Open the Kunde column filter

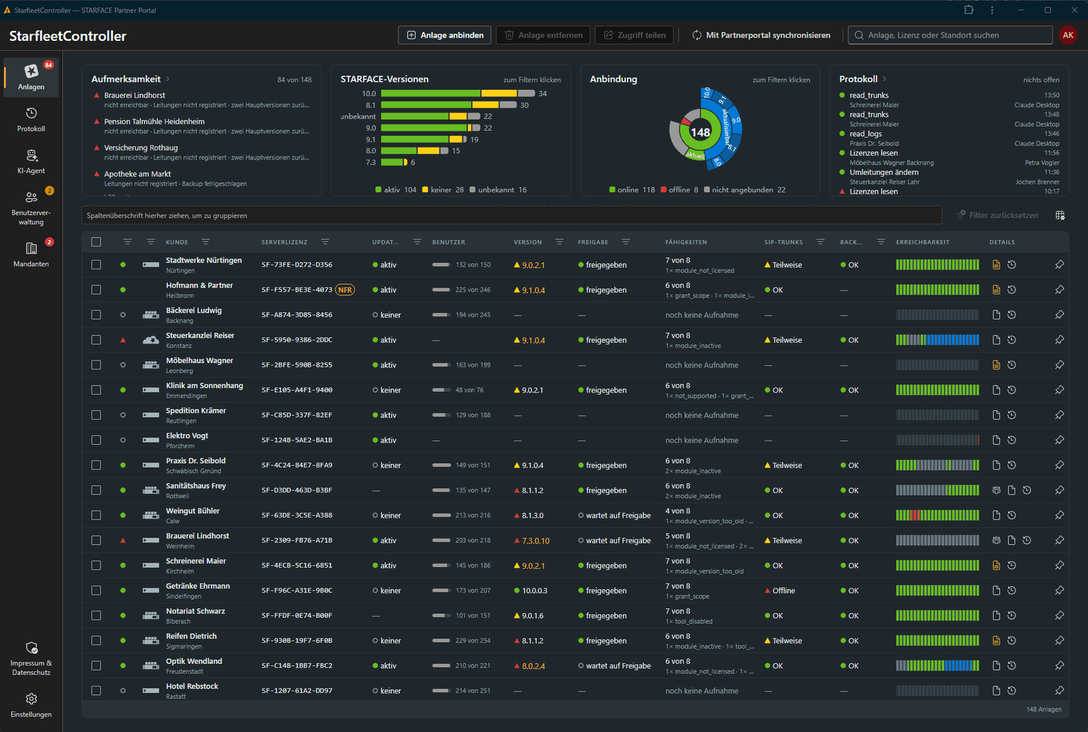205,242
